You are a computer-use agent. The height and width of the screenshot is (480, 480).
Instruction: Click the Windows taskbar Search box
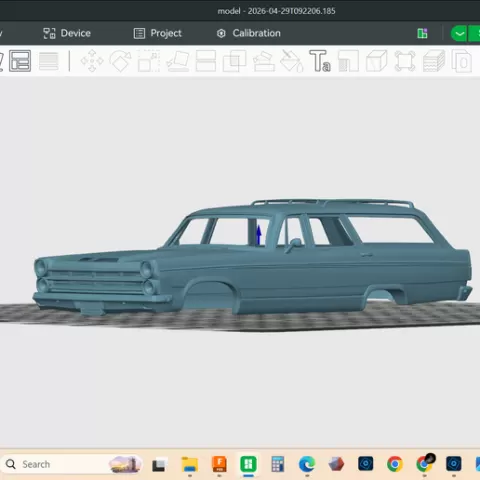[x=72, y=464]
